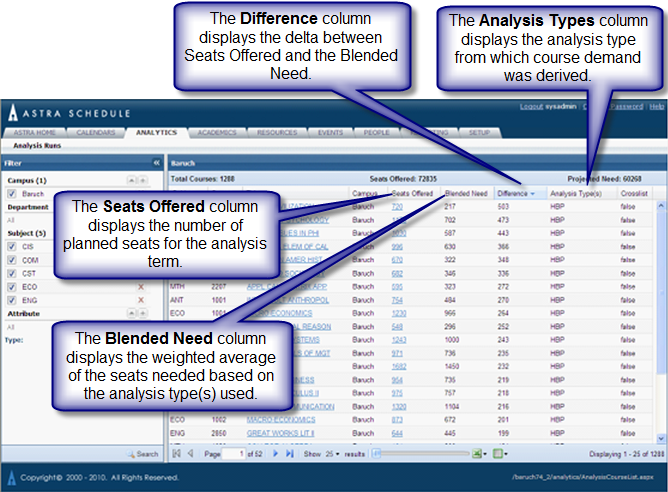The height and width of the screenshot is (492, 668).
Task: Open Seats Offered link 1243
Action: [x=399, y=340]
